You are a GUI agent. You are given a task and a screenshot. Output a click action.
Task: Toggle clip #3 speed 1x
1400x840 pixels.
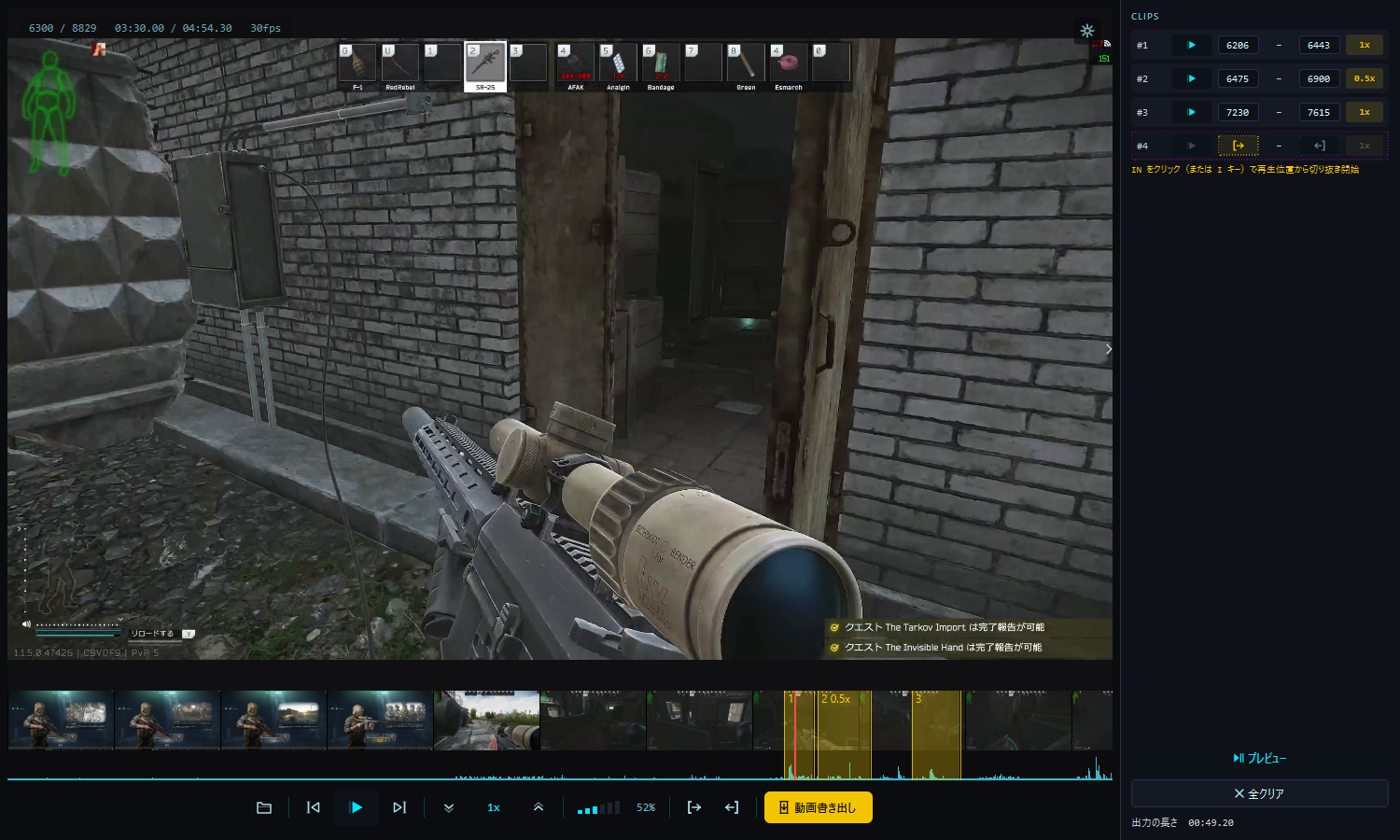click(1365, 112)
